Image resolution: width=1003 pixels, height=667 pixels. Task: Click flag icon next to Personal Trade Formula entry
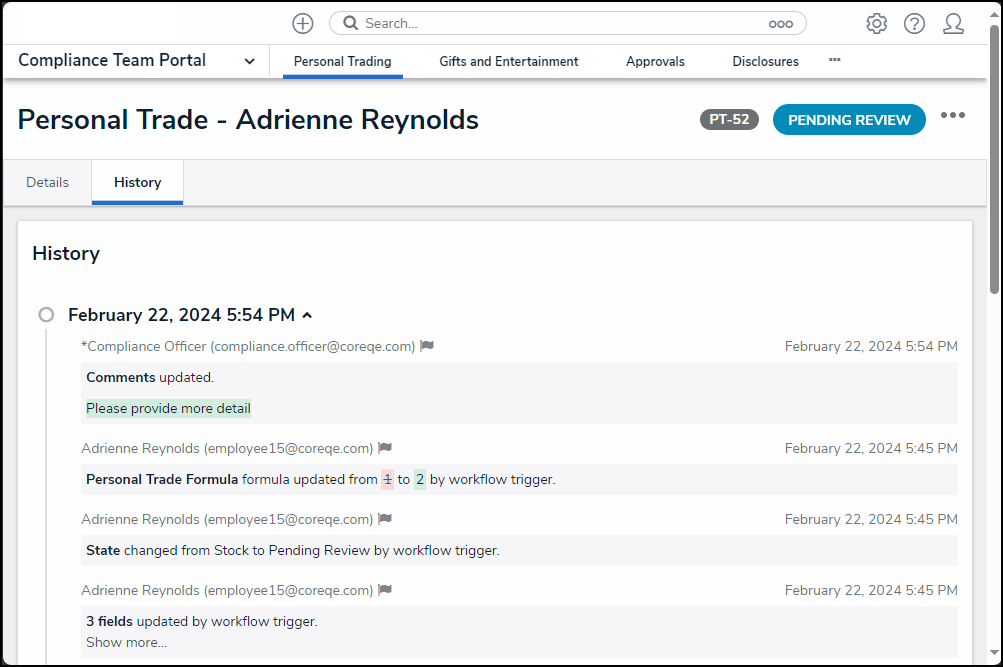click(x=385, y=448)
